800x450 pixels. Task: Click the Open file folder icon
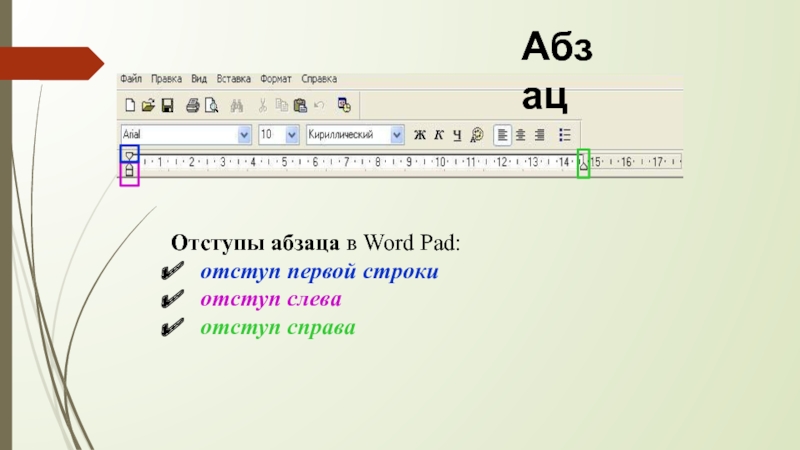(x=148, y=105)
